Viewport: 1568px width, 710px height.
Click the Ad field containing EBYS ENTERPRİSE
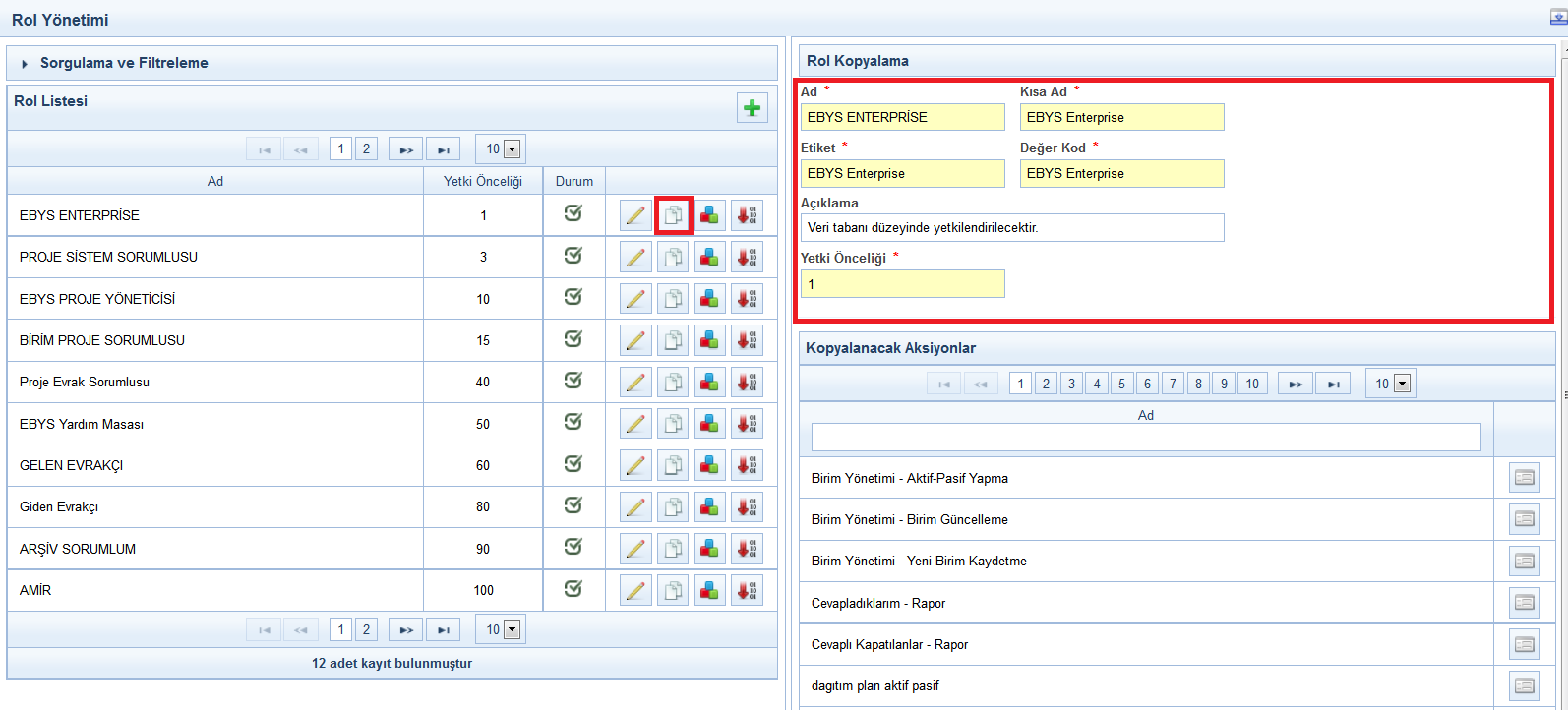pos(903,117)
